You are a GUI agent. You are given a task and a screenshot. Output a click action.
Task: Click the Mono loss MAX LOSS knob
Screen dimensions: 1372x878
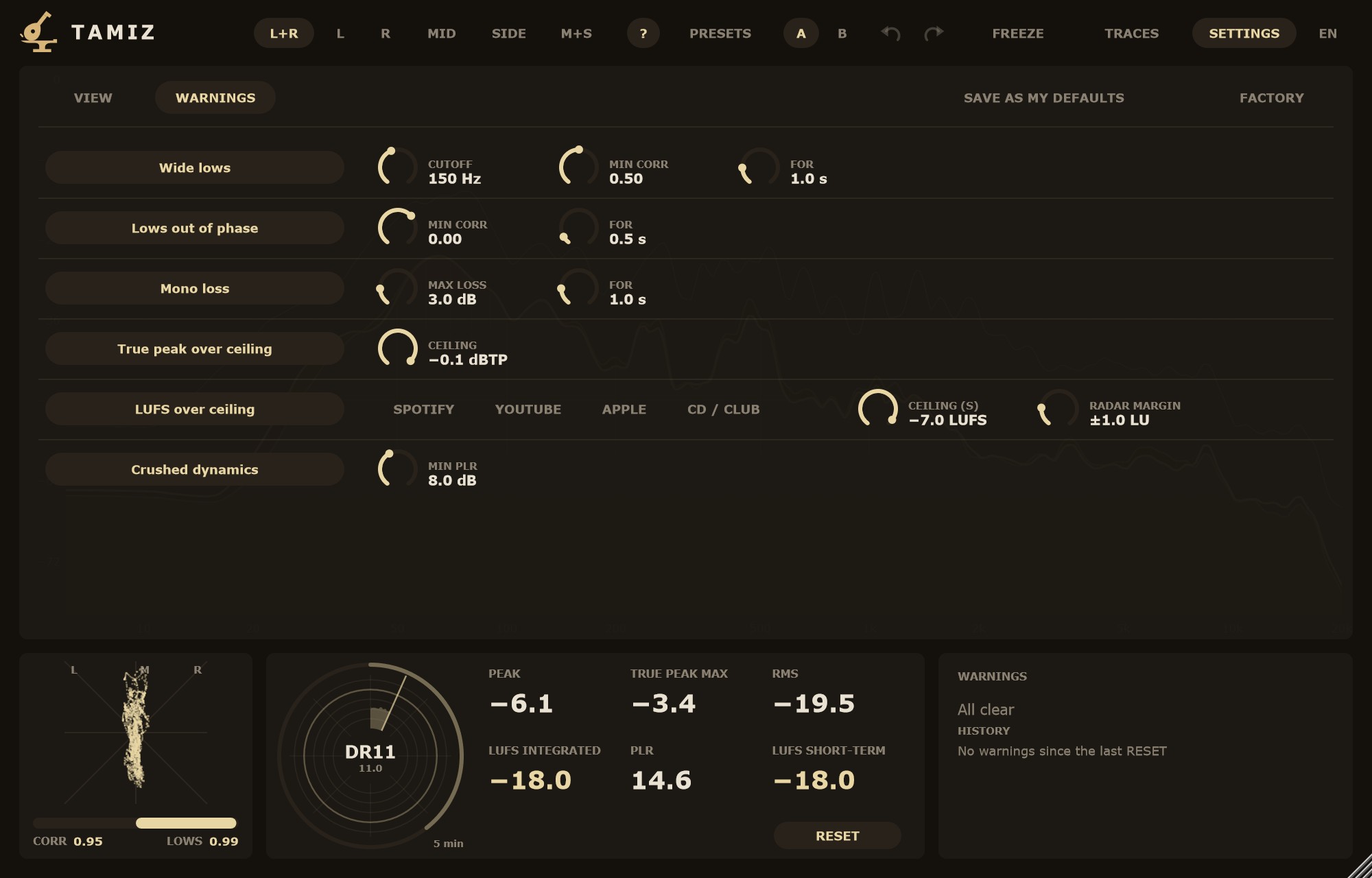398,288
